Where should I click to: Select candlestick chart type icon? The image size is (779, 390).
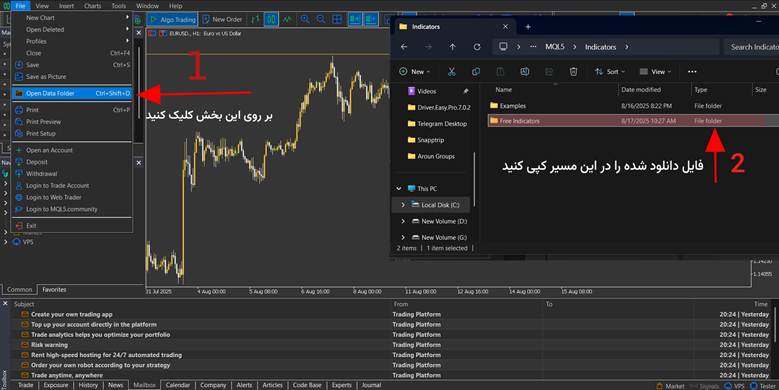(x=271, y=19)
